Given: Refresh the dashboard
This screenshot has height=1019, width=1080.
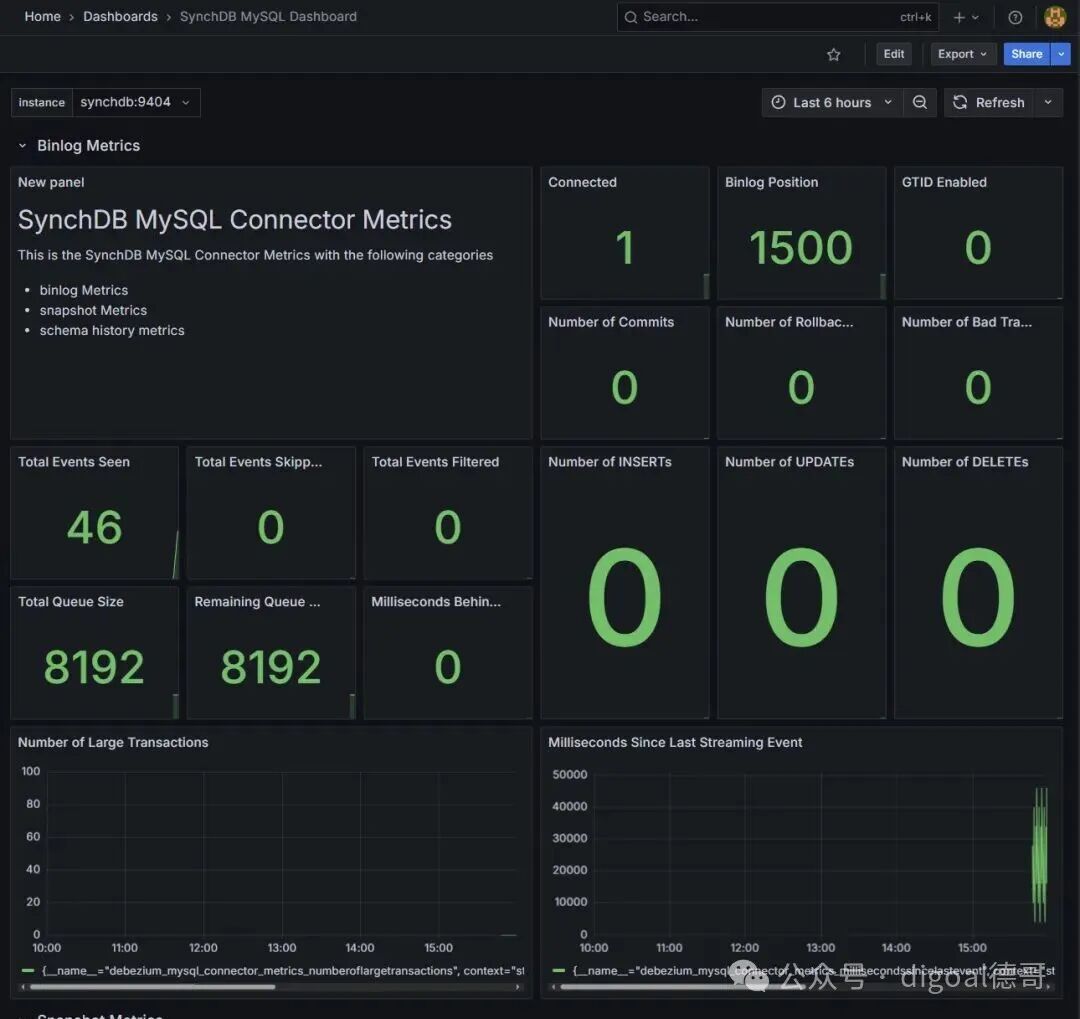Looking at the screenshot, I should pos(988,103).
